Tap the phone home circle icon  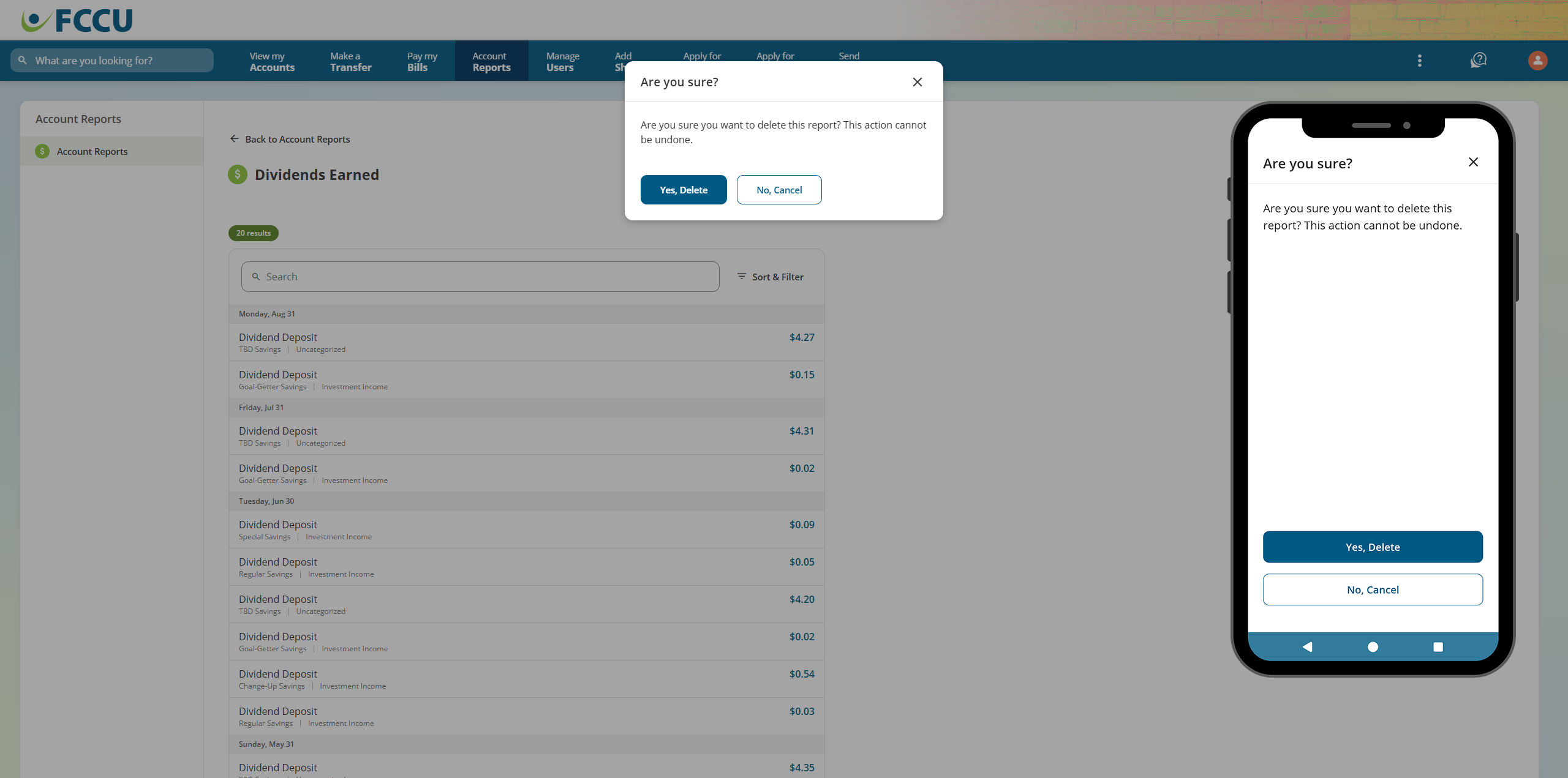click(x=1373, y=647)
